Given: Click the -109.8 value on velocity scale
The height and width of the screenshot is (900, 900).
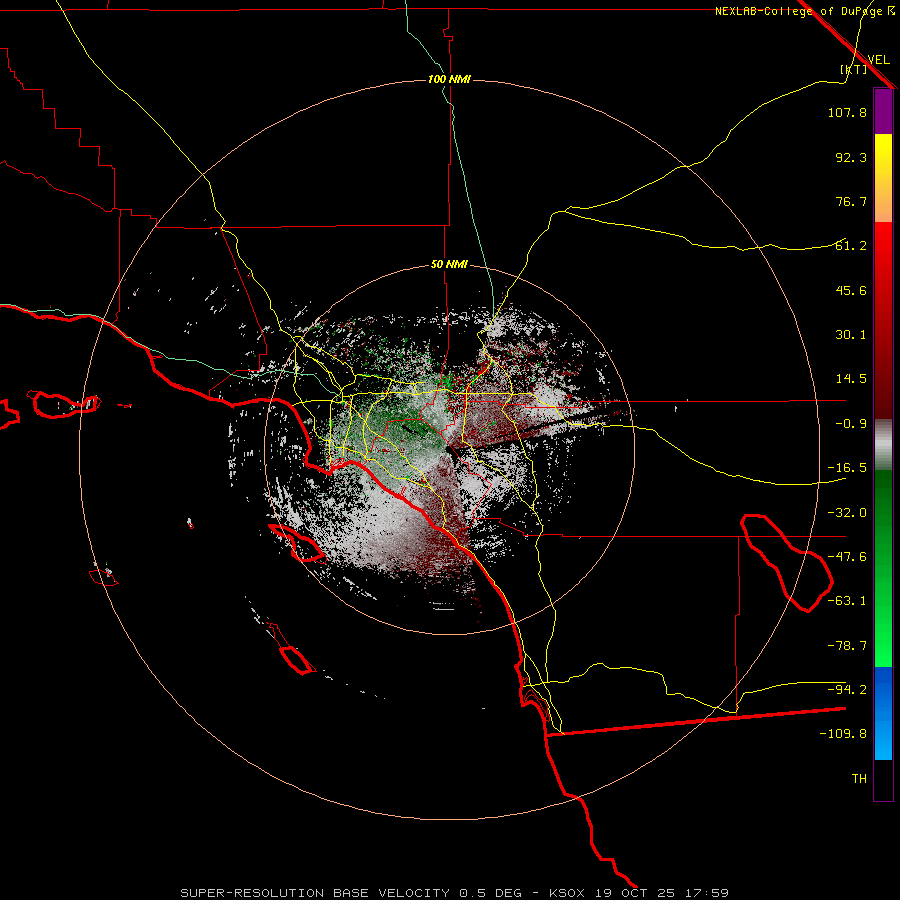Looking at the screenshot, I should [843, 734].
